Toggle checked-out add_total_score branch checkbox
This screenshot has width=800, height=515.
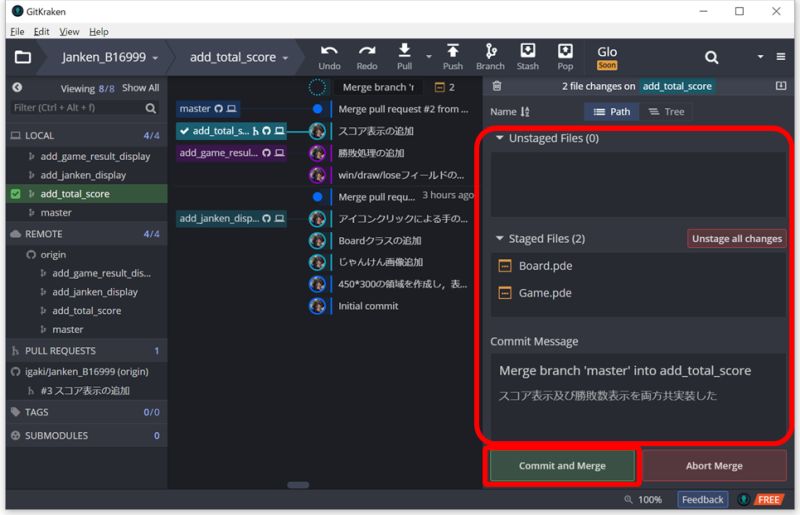[x=15, y=194]
